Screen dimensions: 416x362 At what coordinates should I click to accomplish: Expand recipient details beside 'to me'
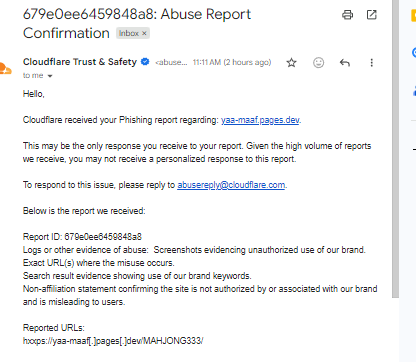click(x=50, y=76)
